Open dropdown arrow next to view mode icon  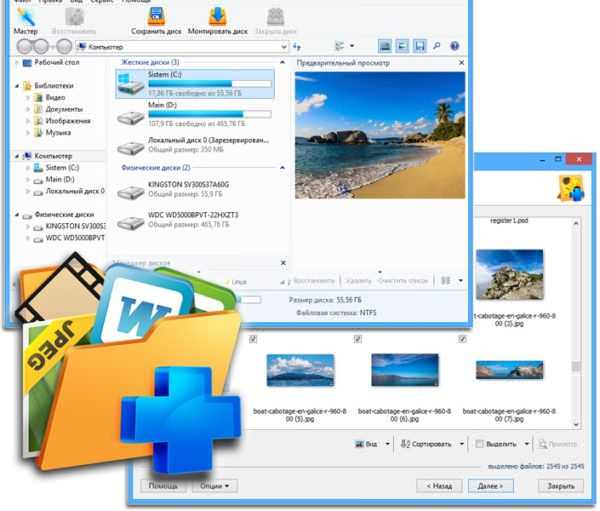pos(352,46)
